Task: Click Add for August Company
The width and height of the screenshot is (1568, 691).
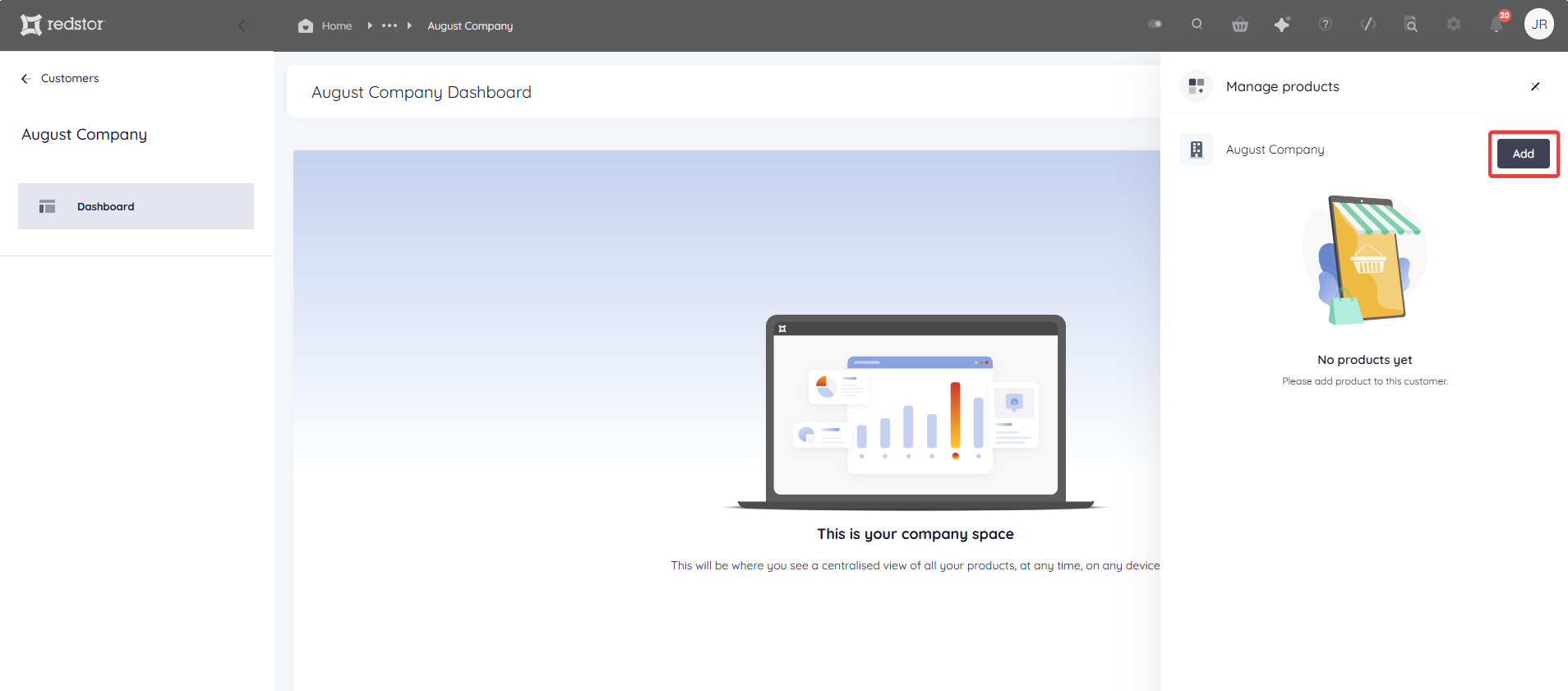Action: point(1524,154)
